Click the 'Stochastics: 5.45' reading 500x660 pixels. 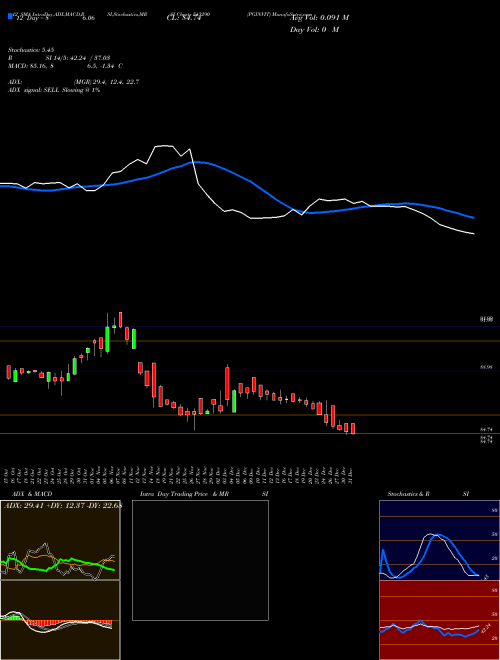coord(31,50)
